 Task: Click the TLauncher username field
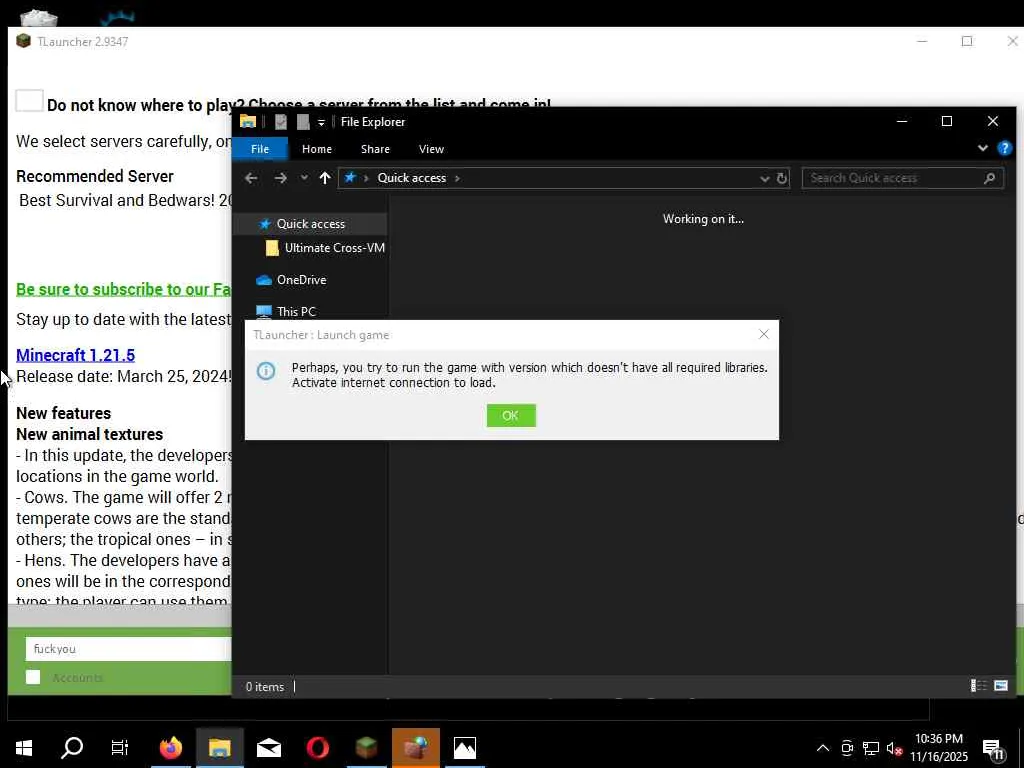point(129,648)
